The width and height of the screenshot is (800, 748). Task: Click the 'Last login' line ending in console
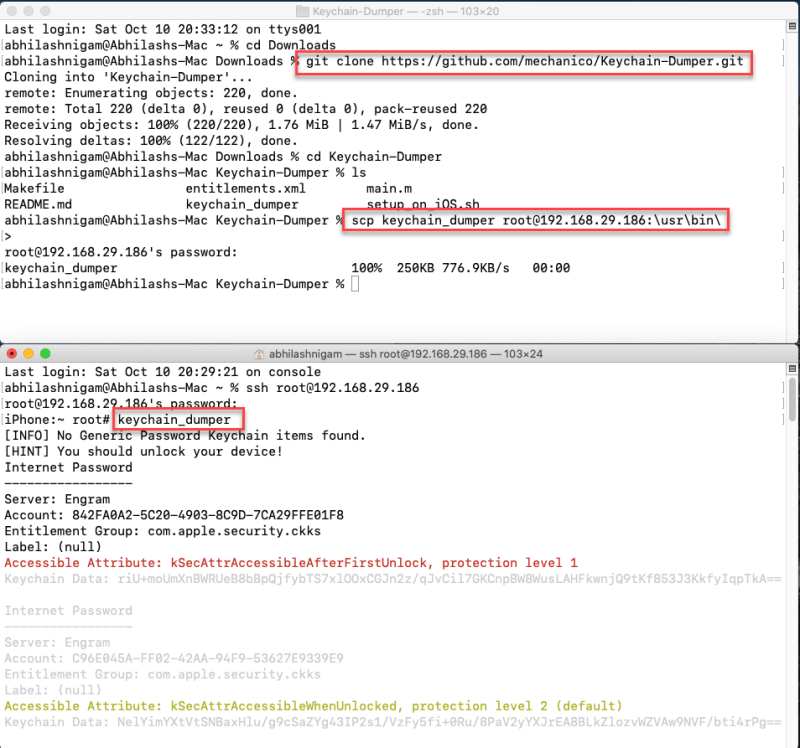[x=163, y=371]
